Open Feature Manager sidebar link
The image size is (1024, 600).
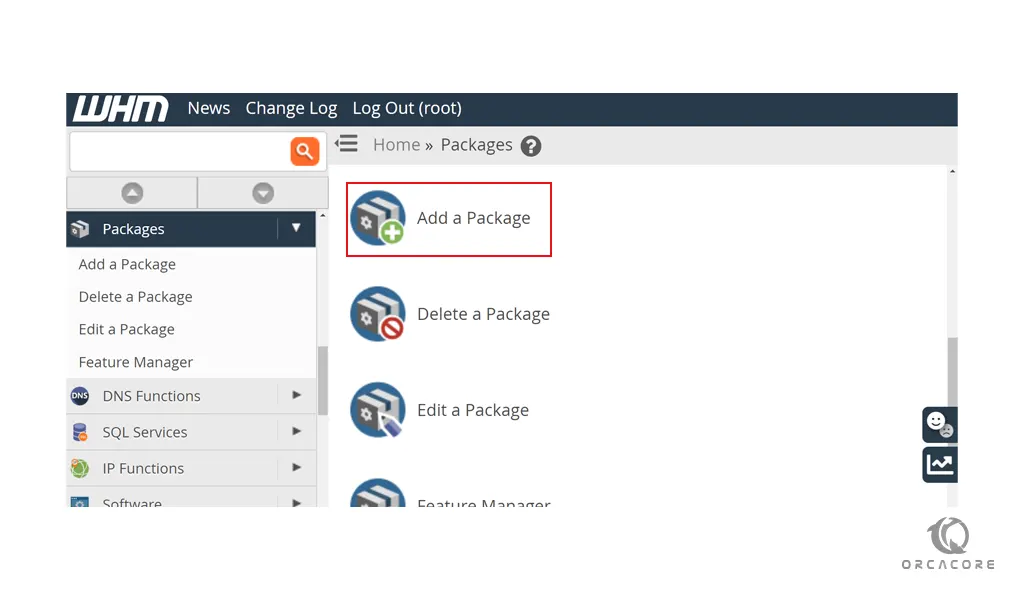pyautogui.click(x=136, y=362)
